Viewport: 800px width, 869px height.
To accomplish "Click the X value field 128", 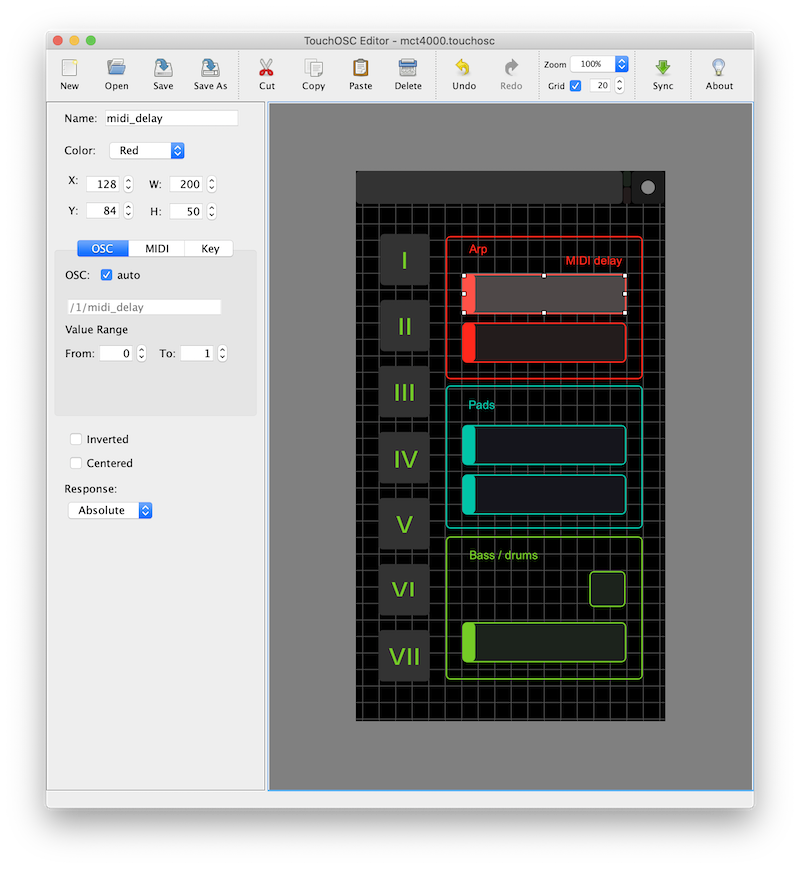I will pos(103,184).
